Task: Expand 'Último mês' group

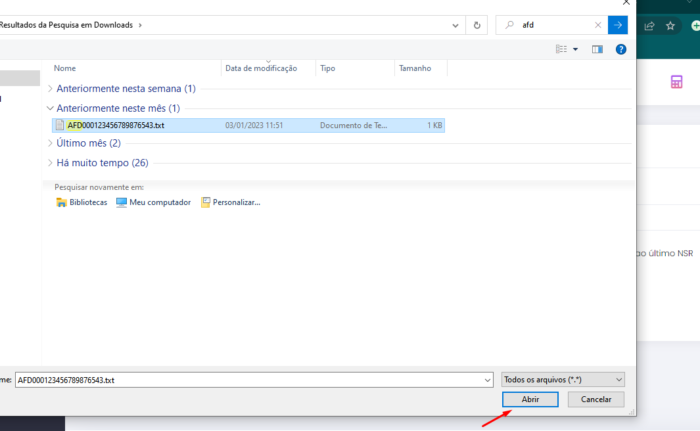Action: 50,143
